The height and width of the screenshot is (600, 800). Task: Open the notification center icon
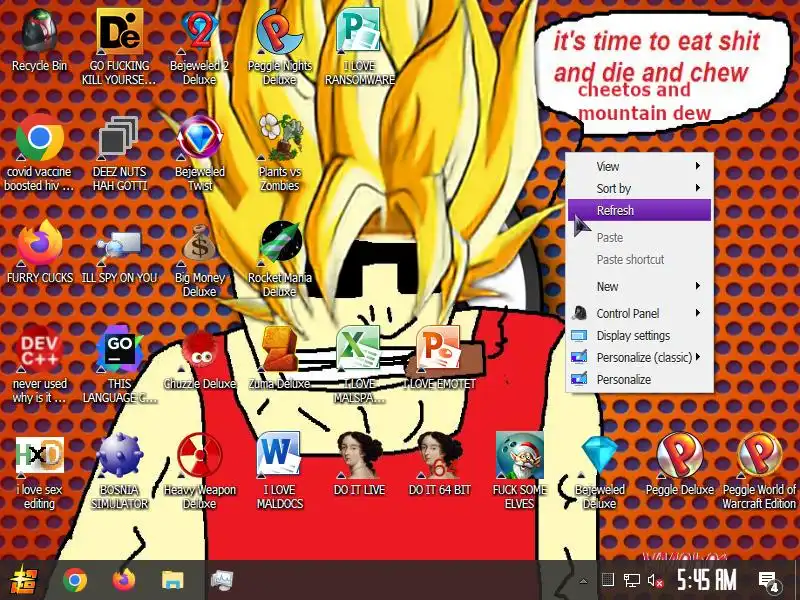click(x=769, y=581)
